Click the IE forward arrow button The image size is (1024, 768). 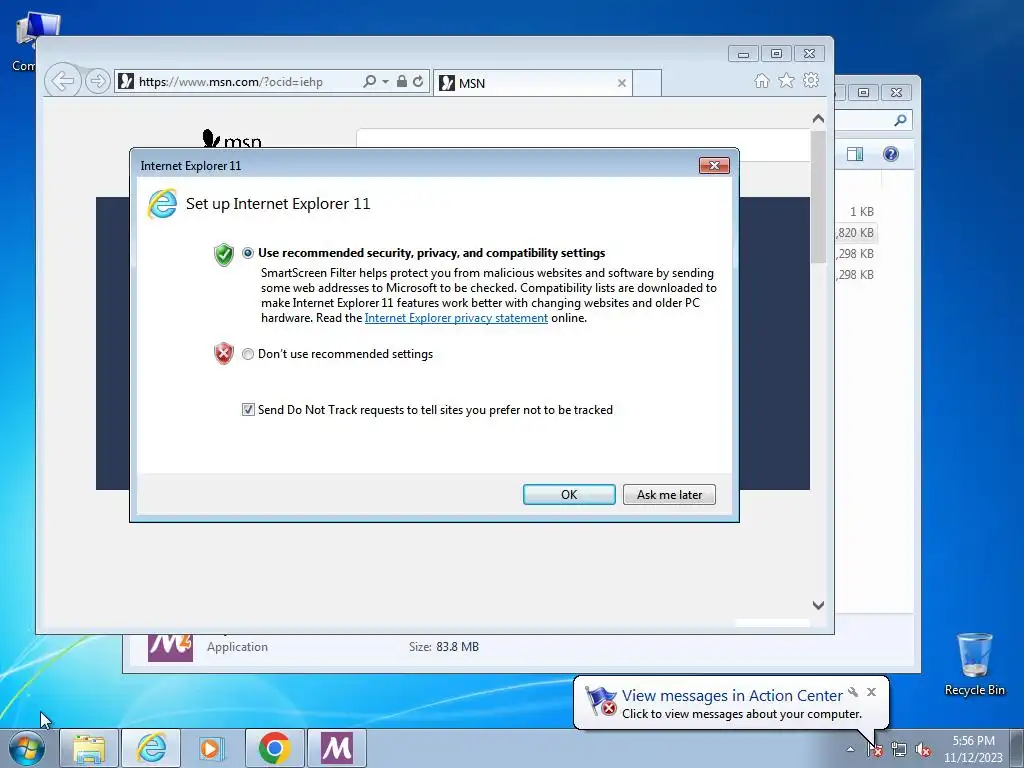click(97, 81)
